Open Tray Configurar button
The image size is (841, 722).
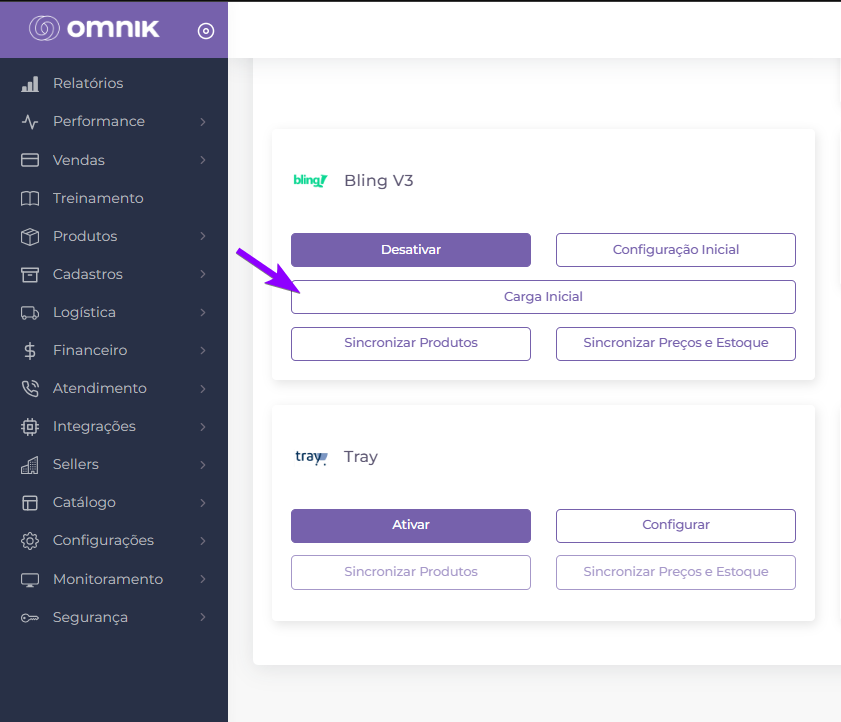[x=676, y=526]
